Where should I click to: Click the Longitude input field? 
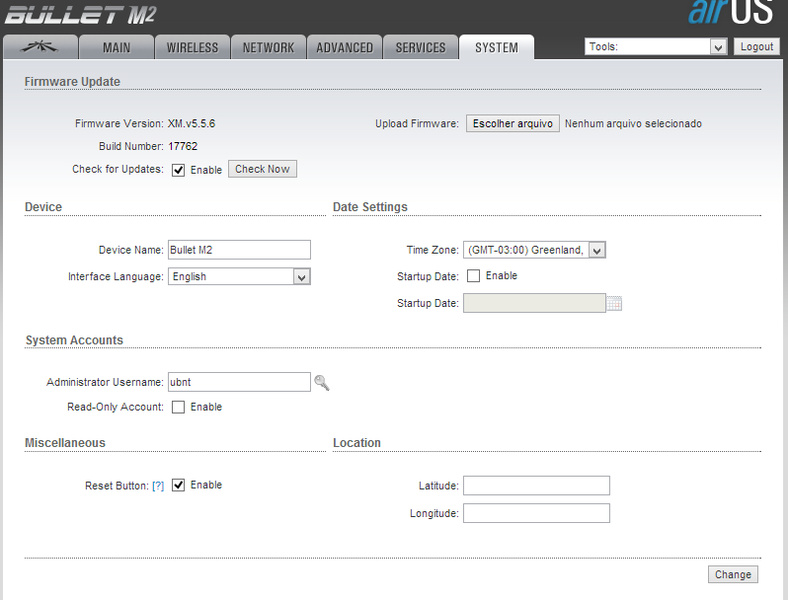536,513
